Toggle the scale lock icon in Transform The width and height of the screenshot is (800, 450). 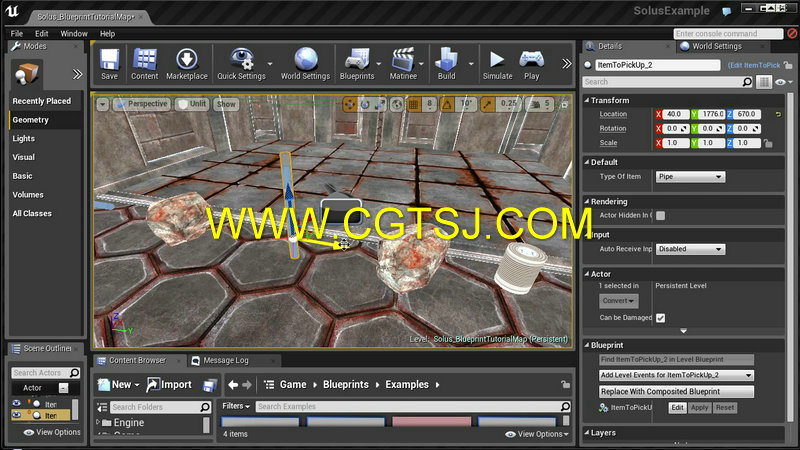pyautogui.click(x=768, y=143)
